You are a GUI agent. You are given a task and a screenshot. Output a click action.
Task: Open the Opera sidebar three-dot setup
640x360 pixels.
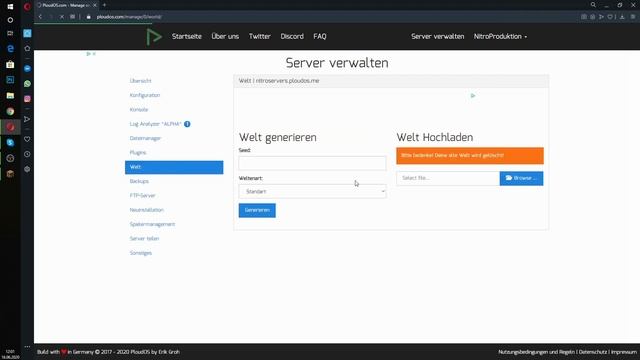pos(27,347)
